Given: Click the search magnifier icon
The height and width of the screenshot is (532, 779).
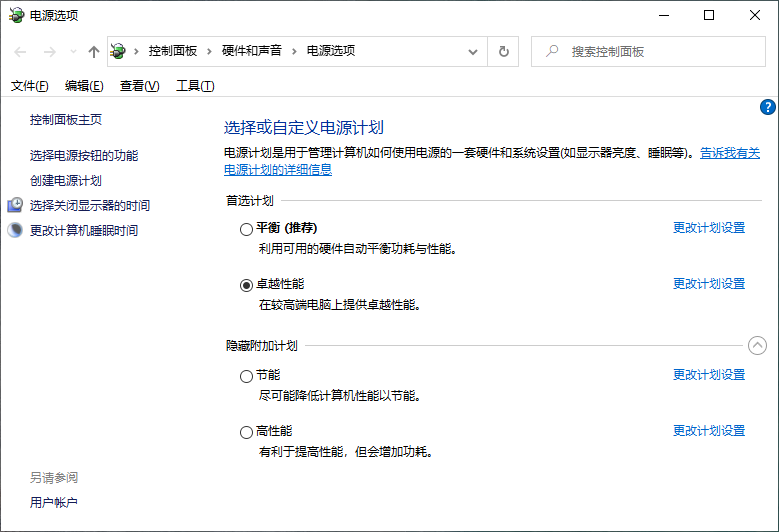Looking at the screenshot, I should click(552, 51).
